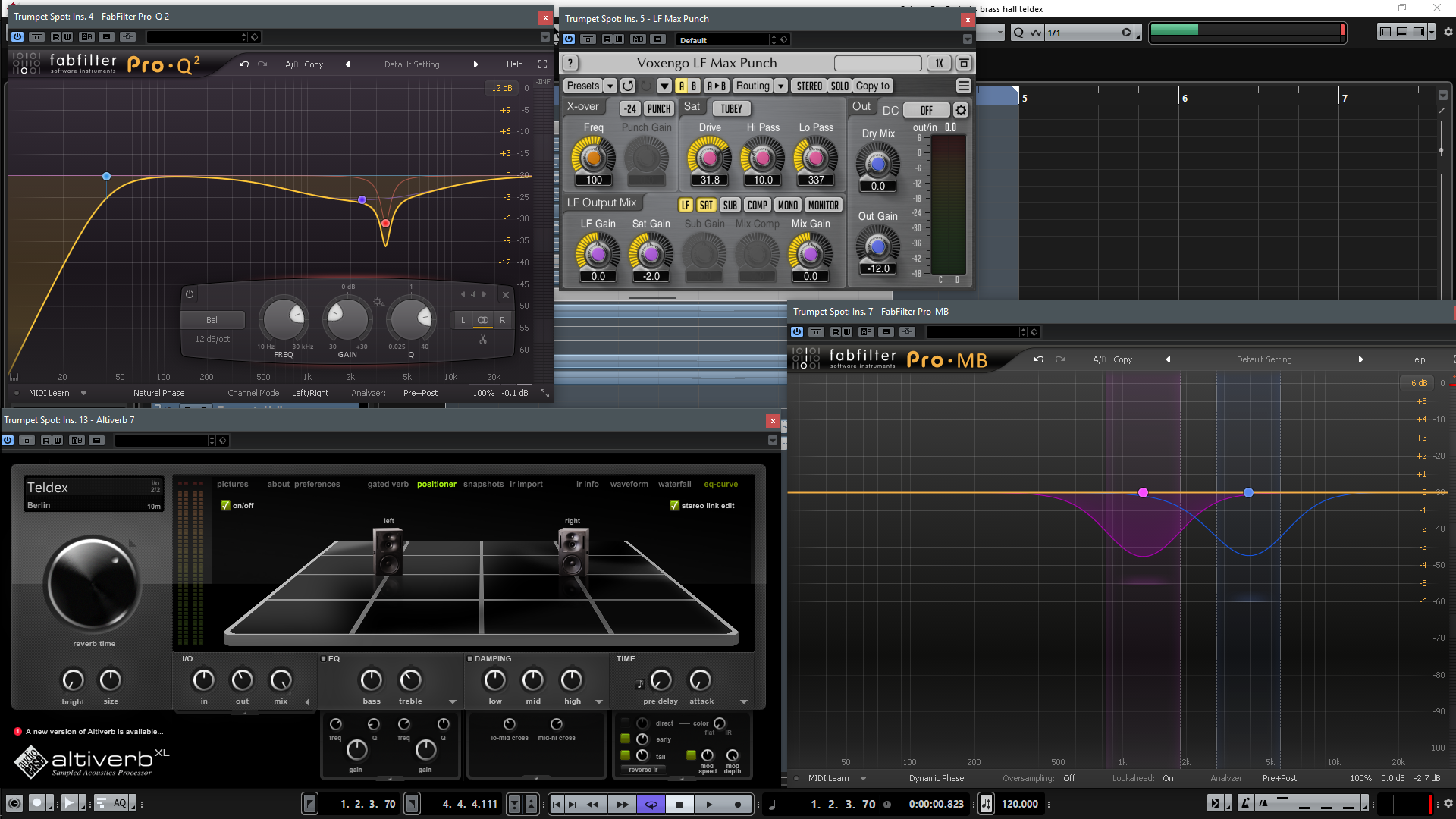The image size is (1456, 819).
Task: Click the Pro-Q 2 undo arrow
Action: pos(243,64)
